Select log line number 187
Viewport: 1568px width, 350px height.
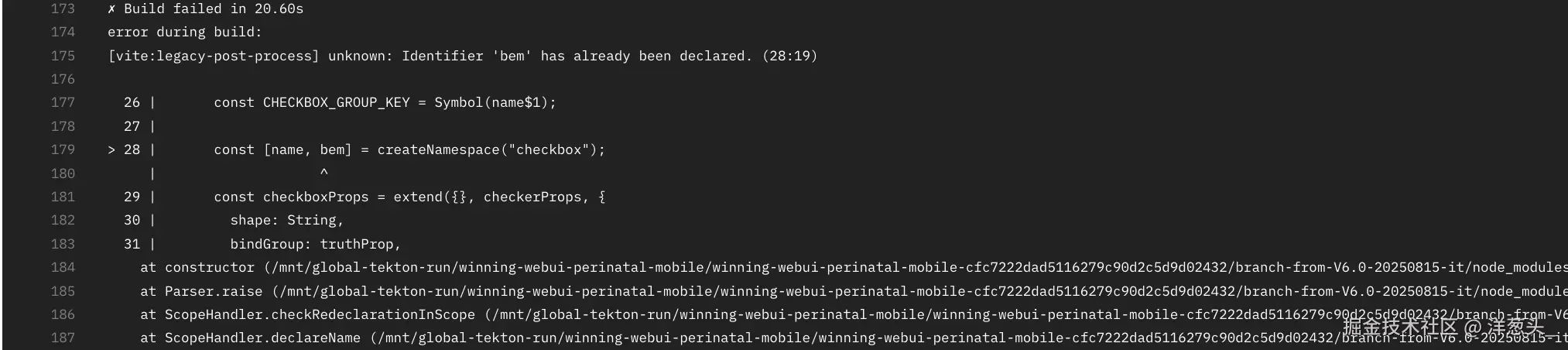click(63, 338)
